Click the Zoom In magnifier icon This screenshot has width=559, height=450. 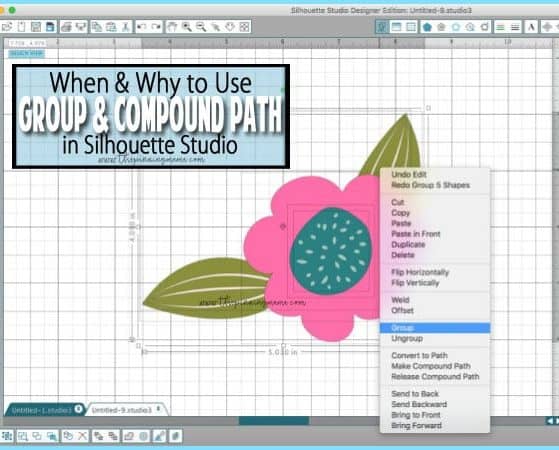(x=187, y=27)
